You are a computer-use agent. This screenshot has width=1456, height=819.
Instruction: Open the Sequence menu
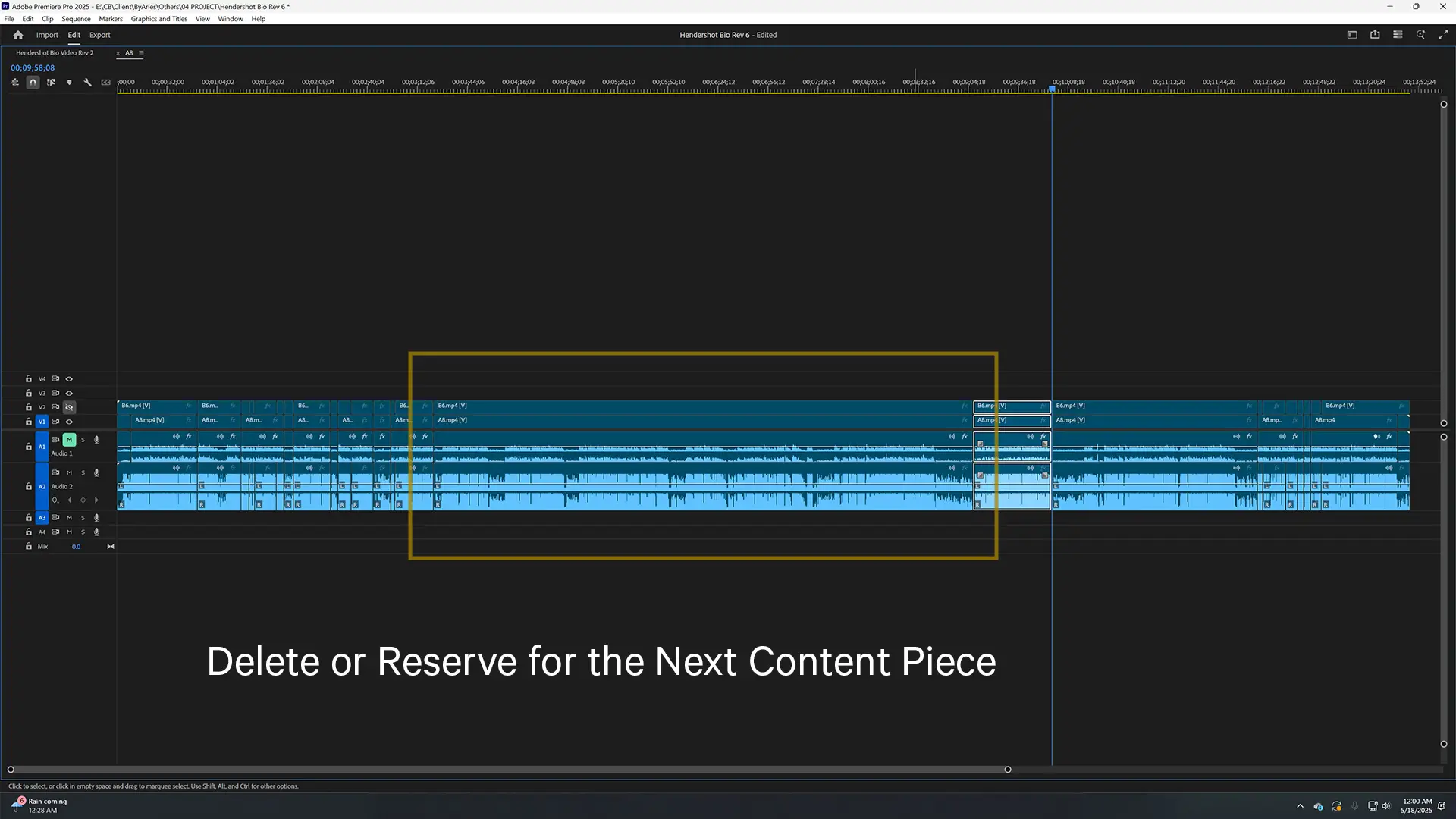pos(76,19)
